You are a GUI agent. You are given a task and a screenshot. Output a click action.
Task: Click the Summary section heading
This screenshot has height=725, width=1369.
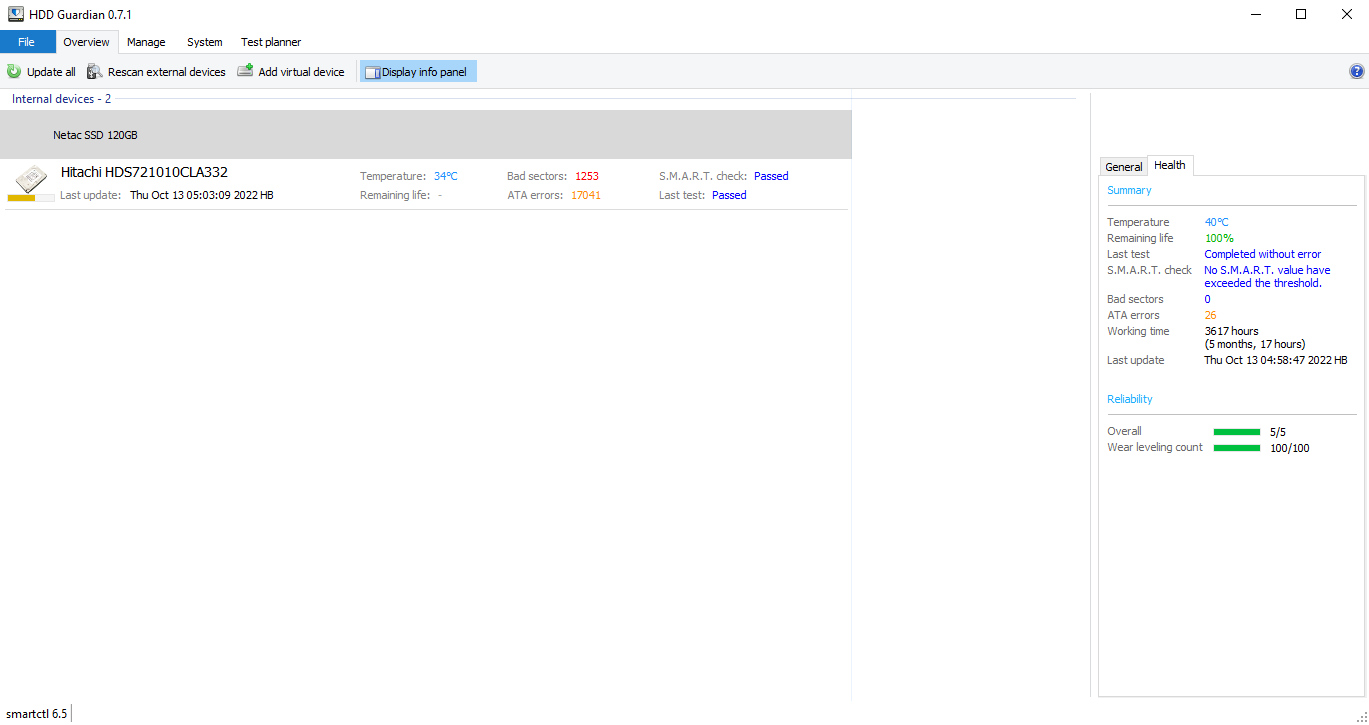point(1129,190)
